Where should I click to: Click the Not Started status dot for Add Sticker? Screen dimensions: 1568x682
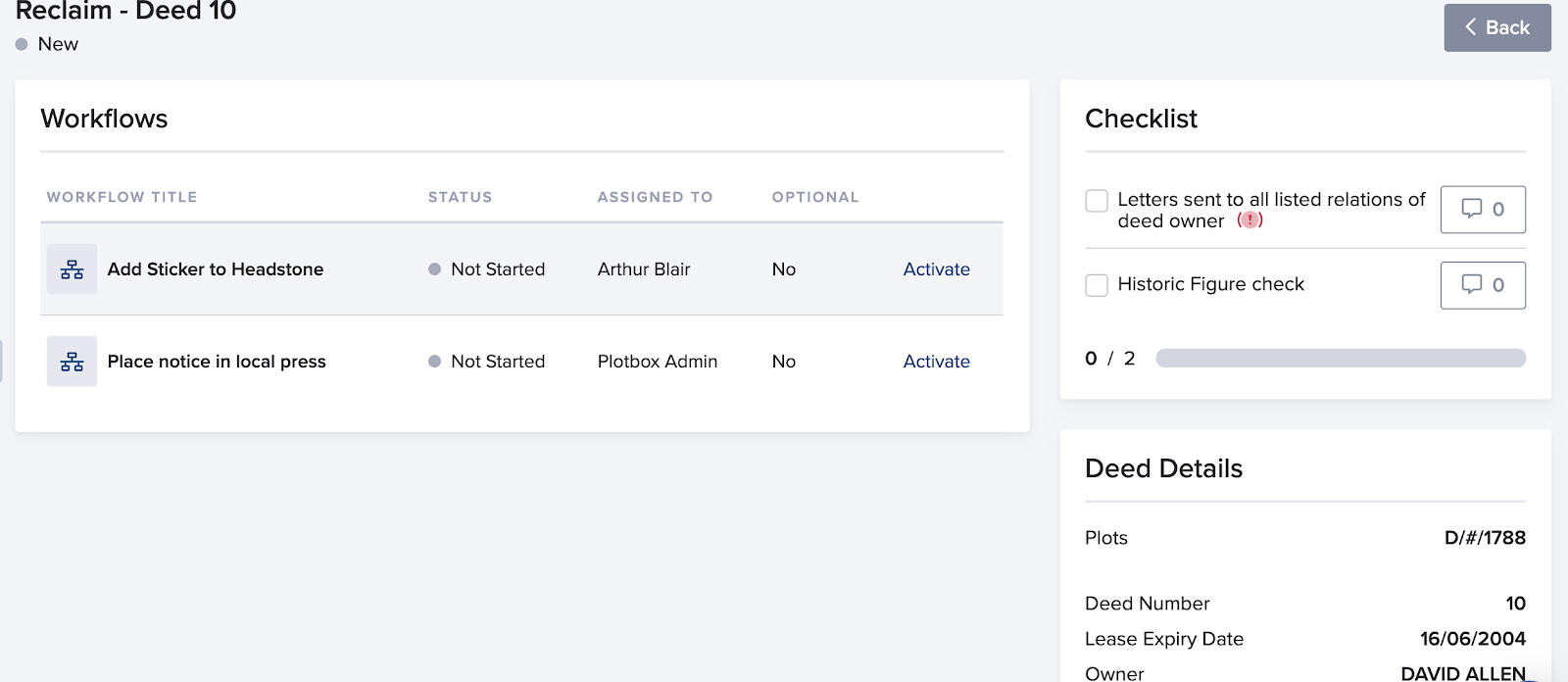tap(434, 269)
